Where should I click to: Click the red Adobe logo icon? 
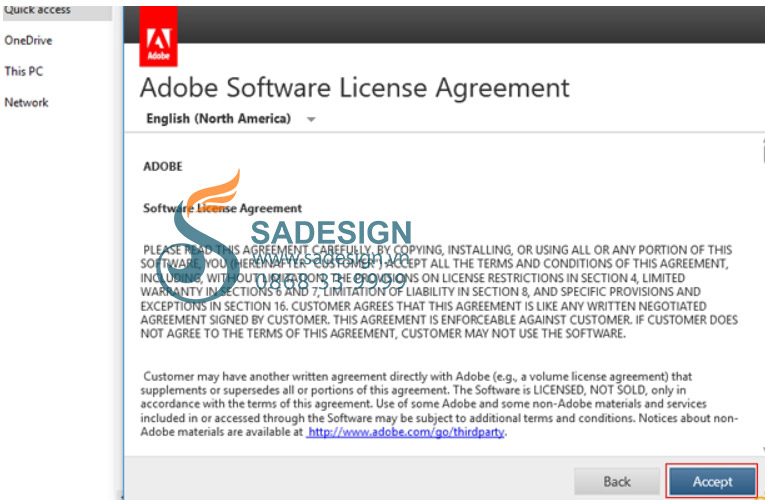159,36
